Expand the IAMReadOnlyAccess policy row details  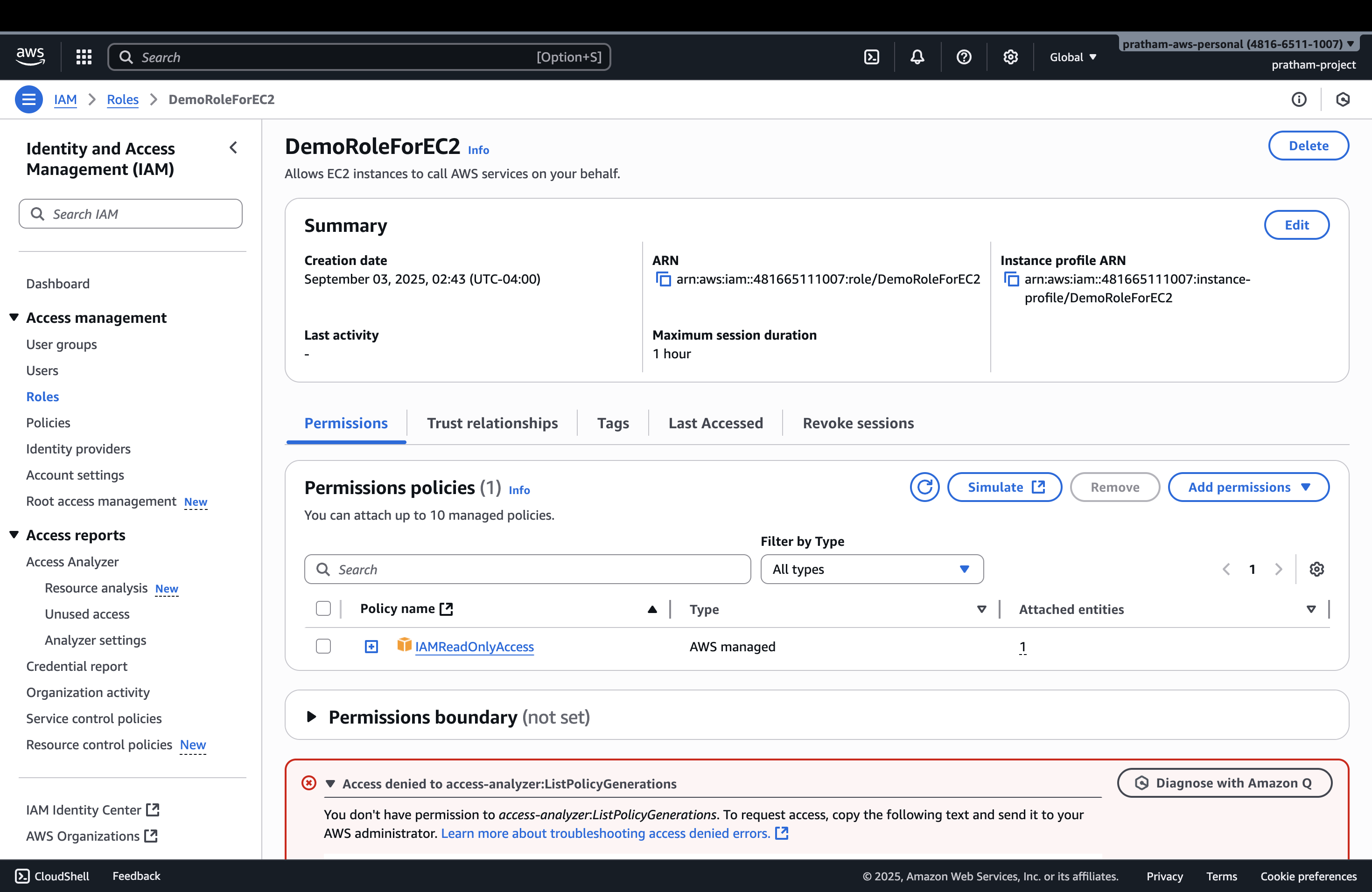pyautogui.click(x=371, y=647)
